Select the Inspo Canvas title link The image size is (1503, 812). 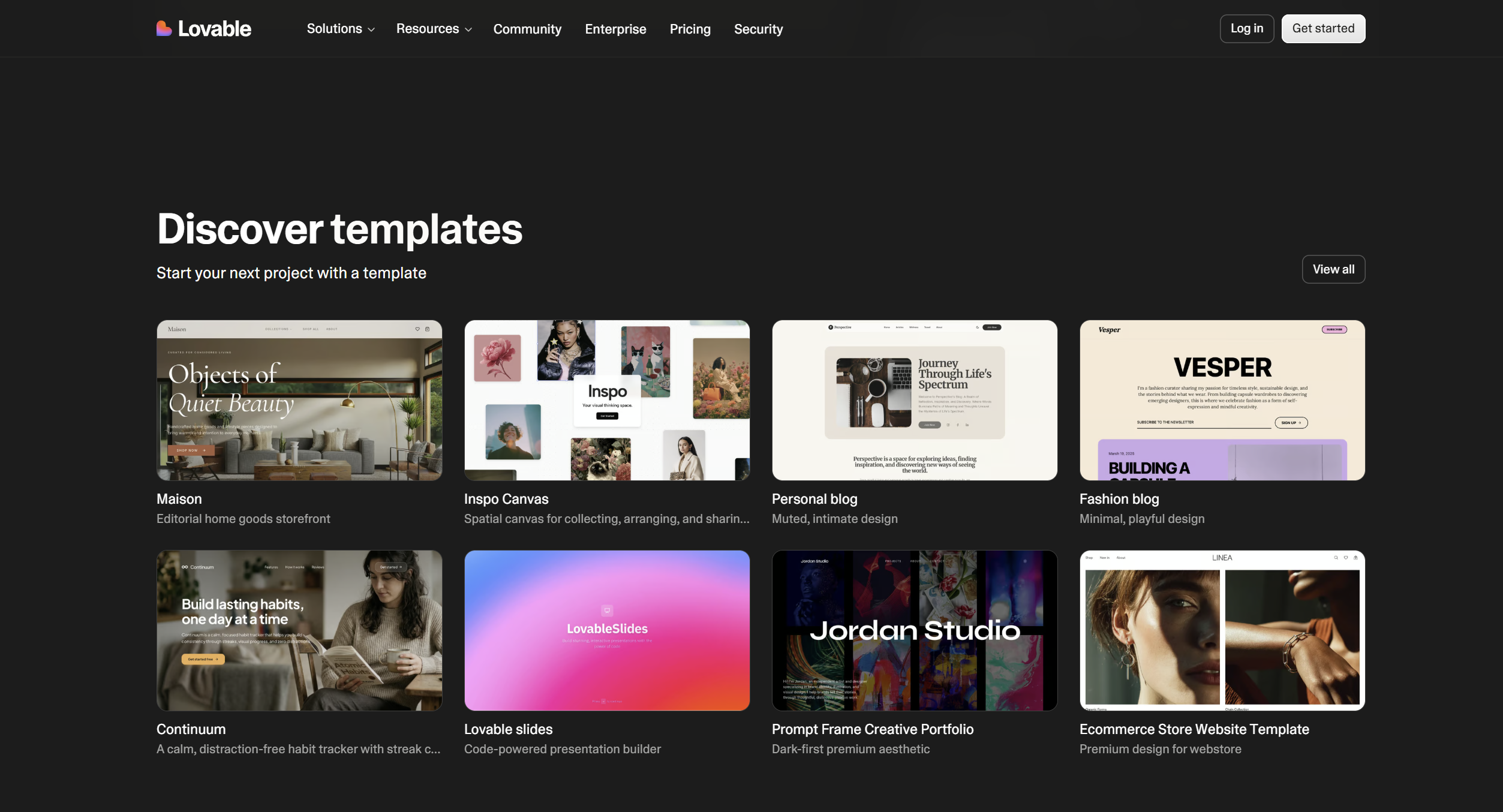tap(506, 499)
